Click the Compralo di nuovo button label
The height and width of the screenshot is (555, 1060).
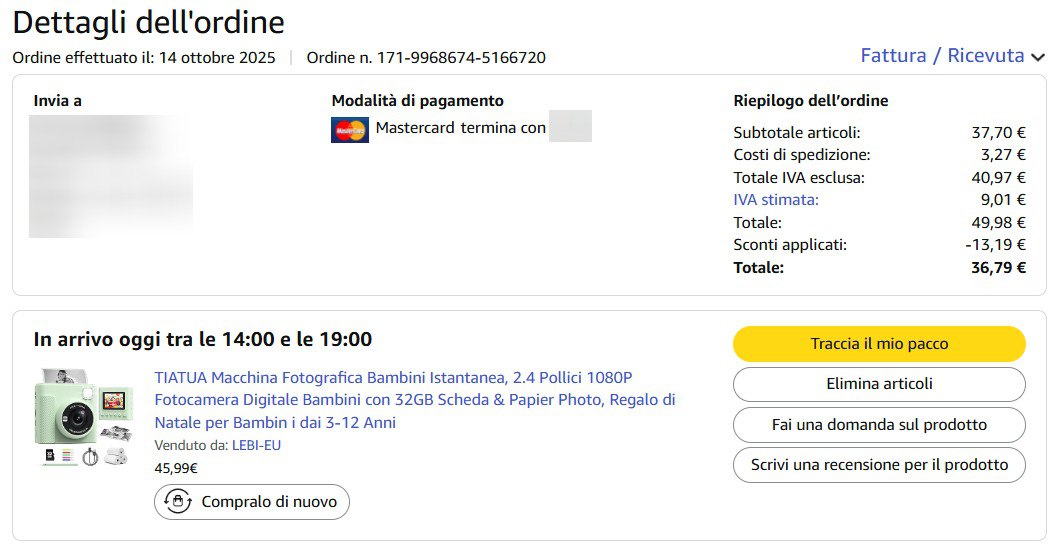point(268,502)
